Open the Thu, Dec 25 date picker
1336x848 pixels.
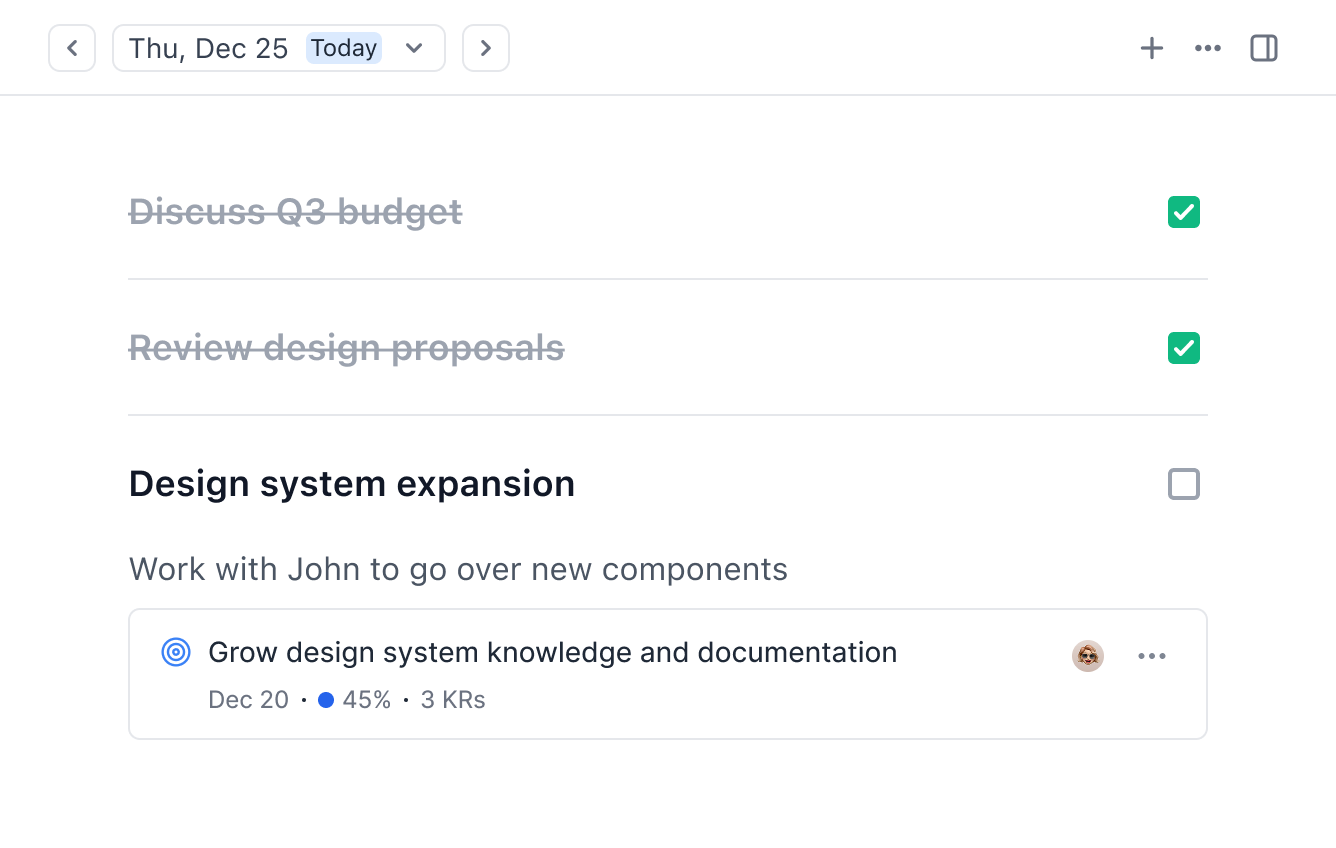click(x=209, y=48)
